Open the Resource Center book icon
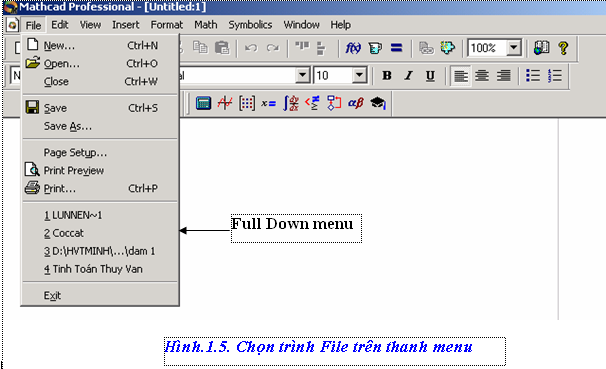Viewport: 606px width, 369px height. [541, 48]
